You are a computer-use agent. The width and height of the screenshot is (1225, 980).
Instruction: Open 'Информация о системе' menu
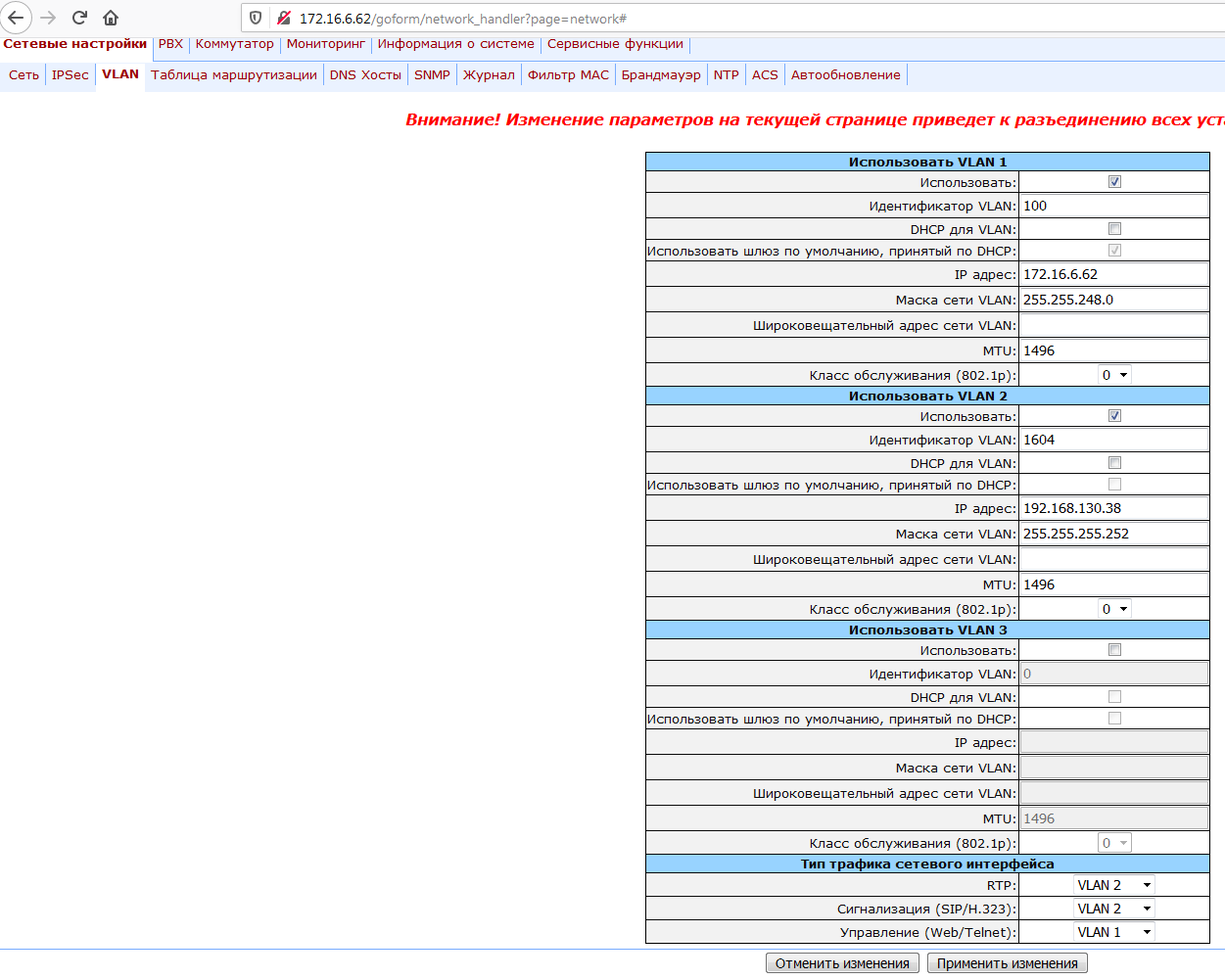(x=456, y=44)
